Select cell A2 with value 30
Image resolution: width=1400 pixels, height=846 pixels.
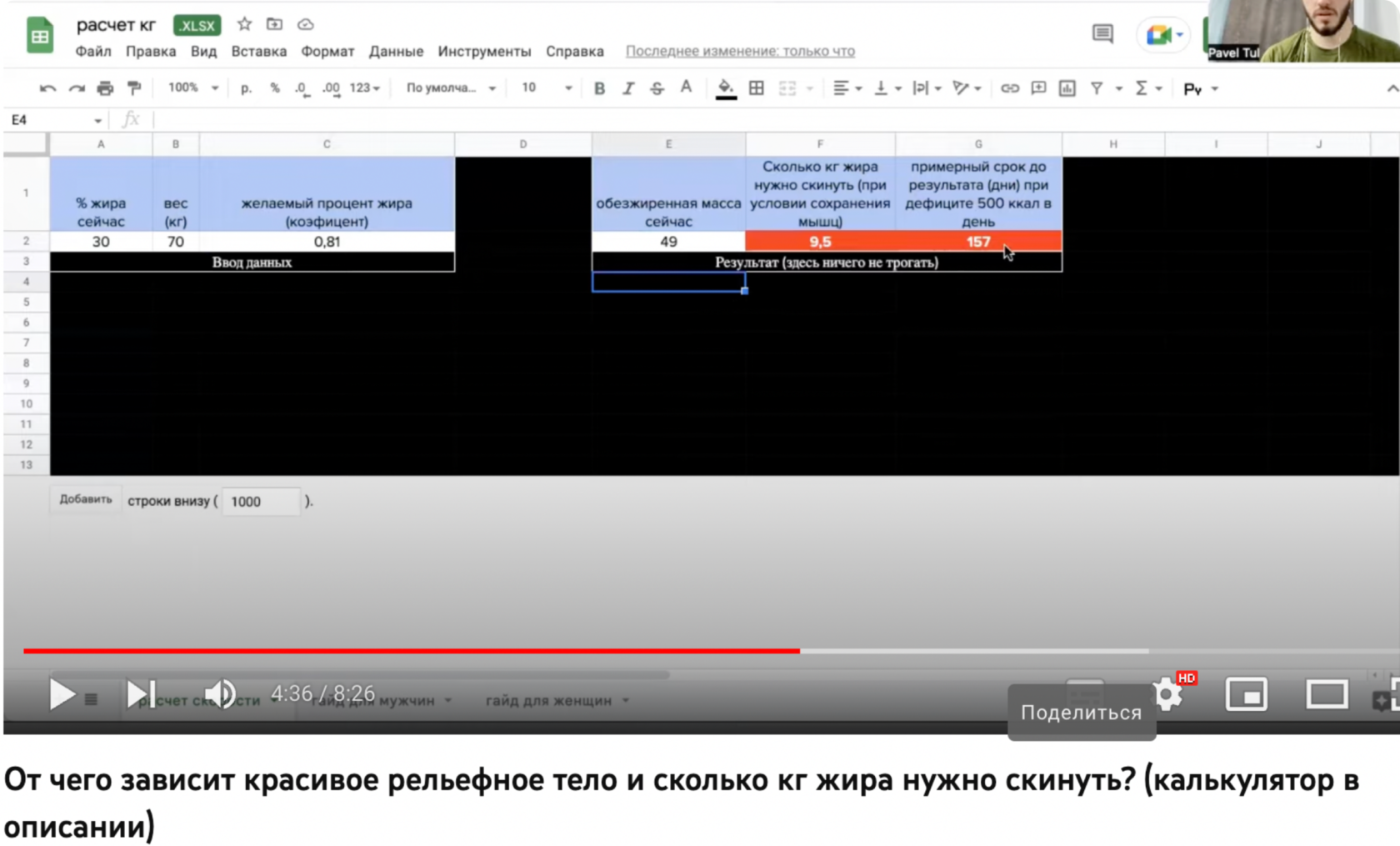[x=101, y=242]
